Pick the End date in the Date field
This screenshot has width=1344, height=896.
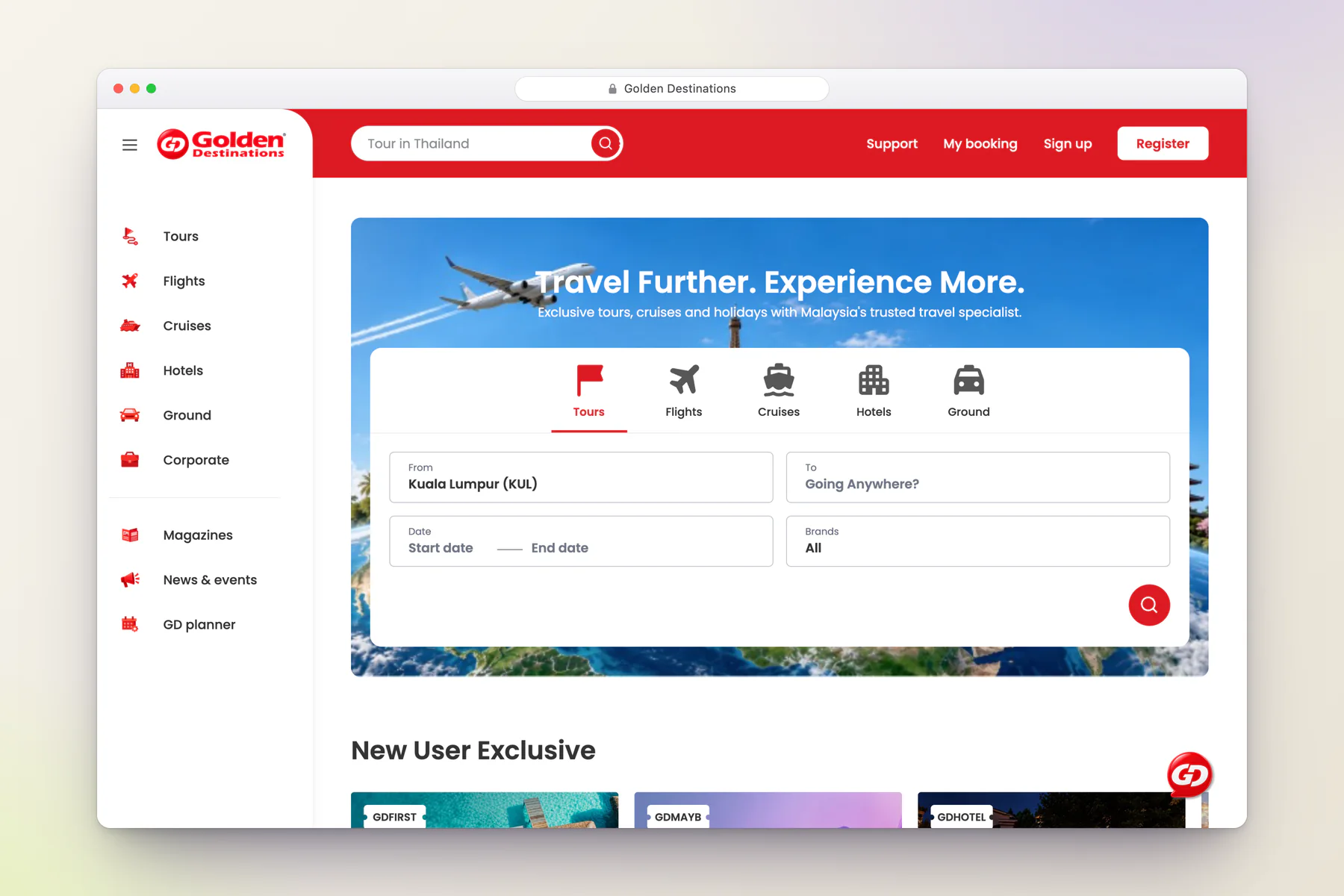pos(560,548)
